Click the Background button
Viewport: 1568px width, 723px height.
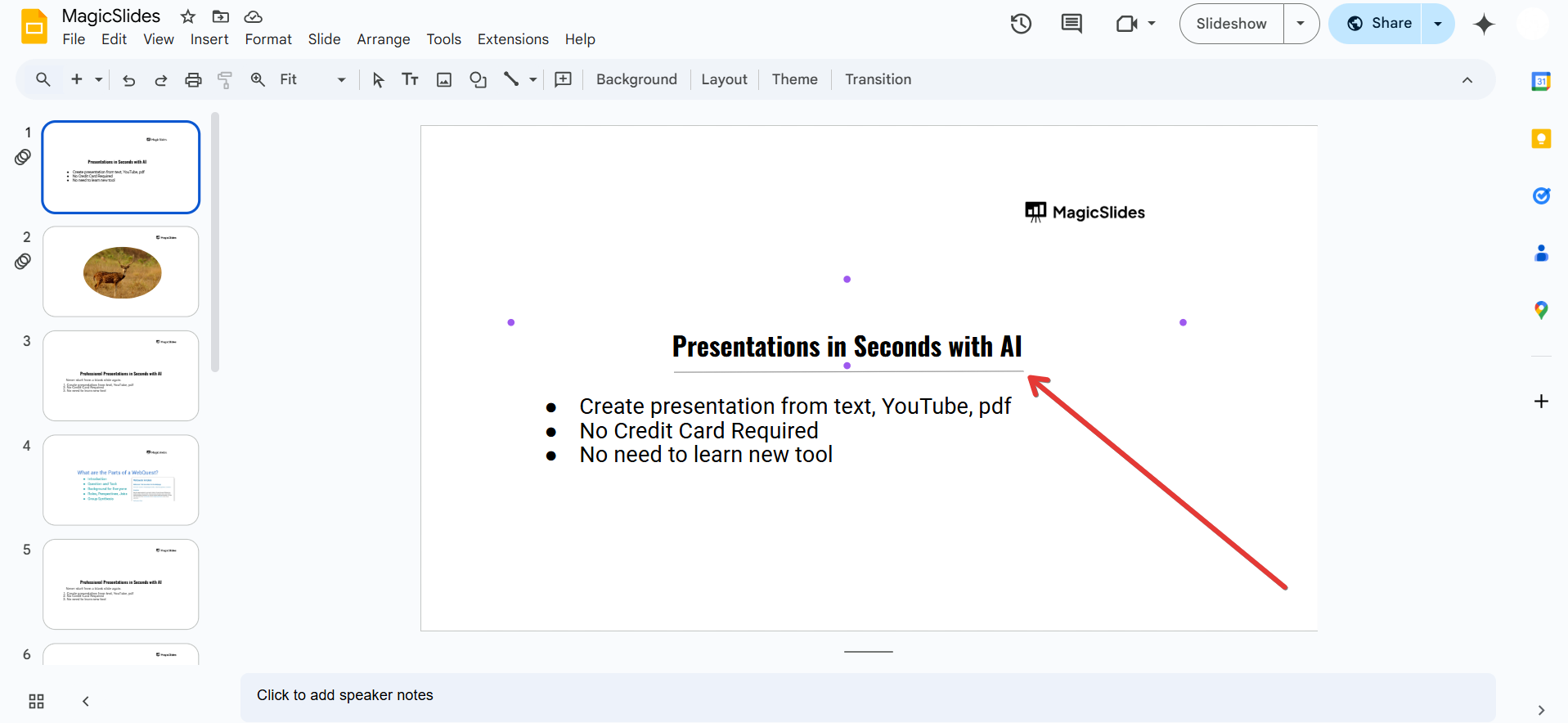click(x=636, y=79)
